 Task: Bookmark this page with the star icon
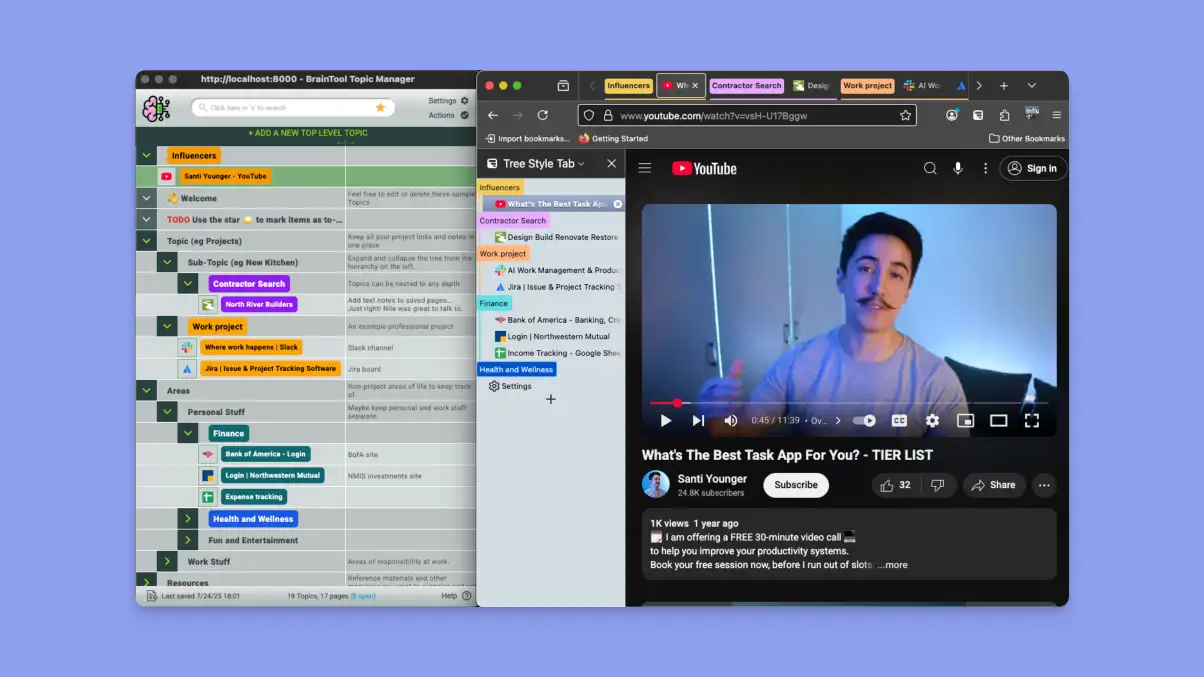(x=906, y=115)
